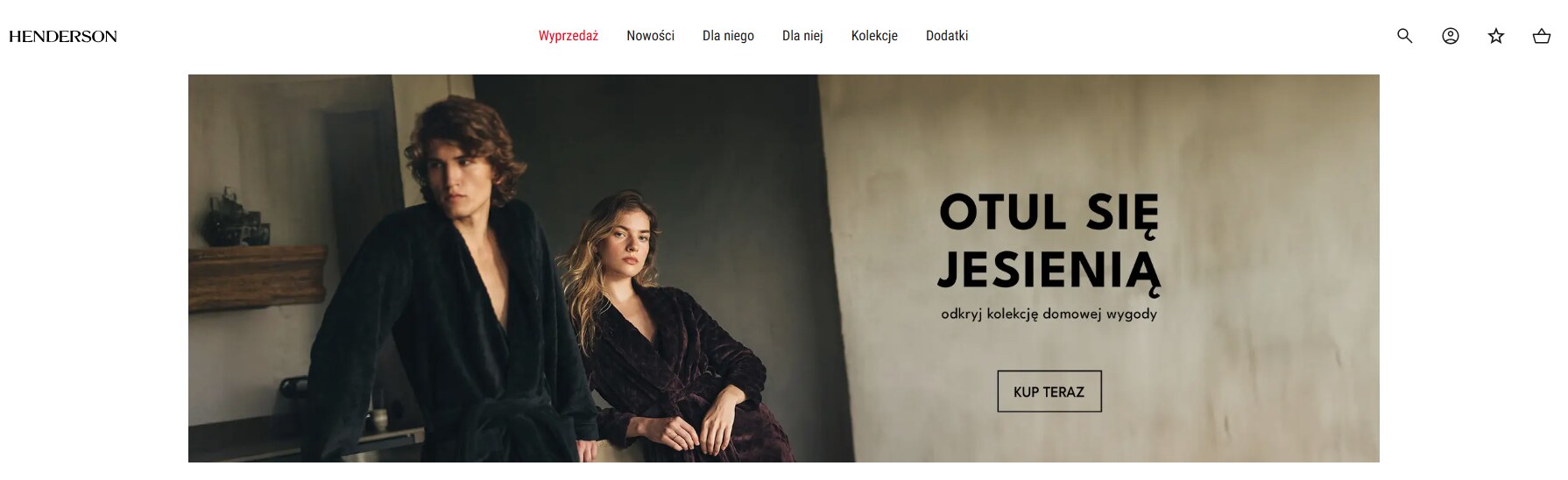Open the user account icon
Screen dimensions: 1568x480
pos(1451,36)
